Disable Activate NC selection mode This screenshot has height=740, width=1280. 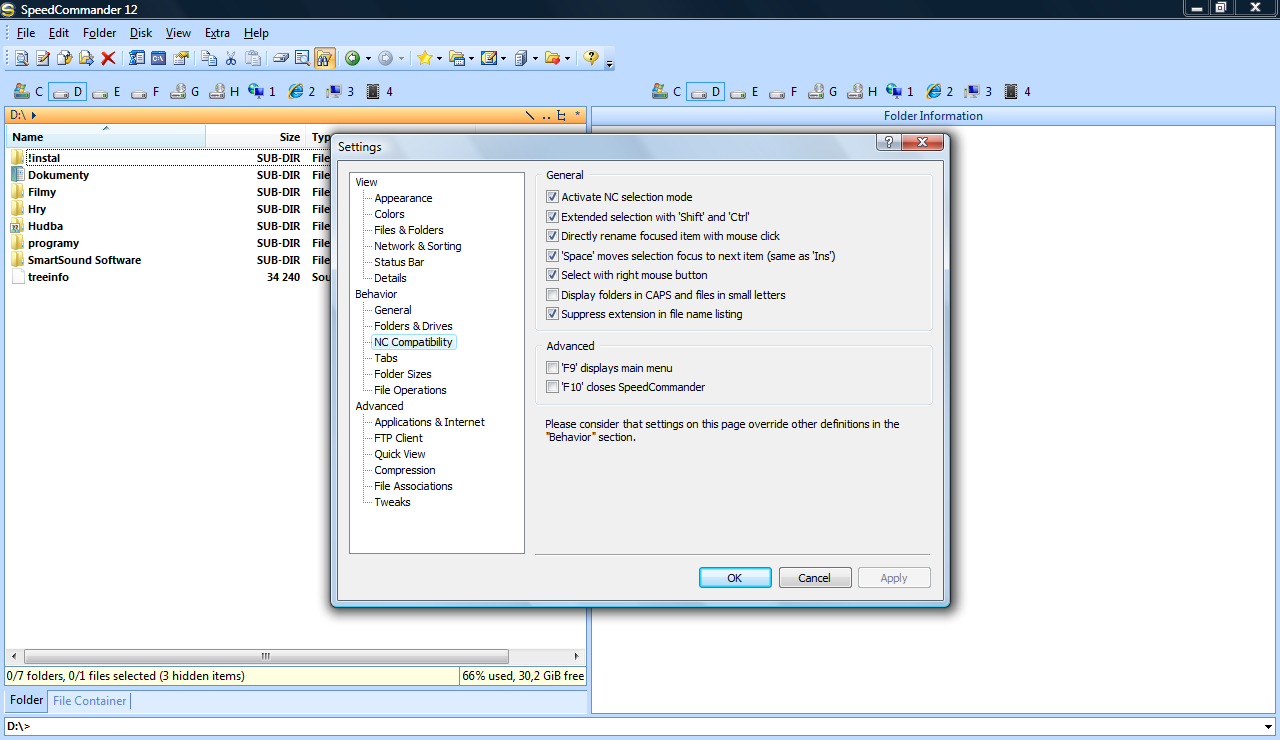tap(552, 198)
